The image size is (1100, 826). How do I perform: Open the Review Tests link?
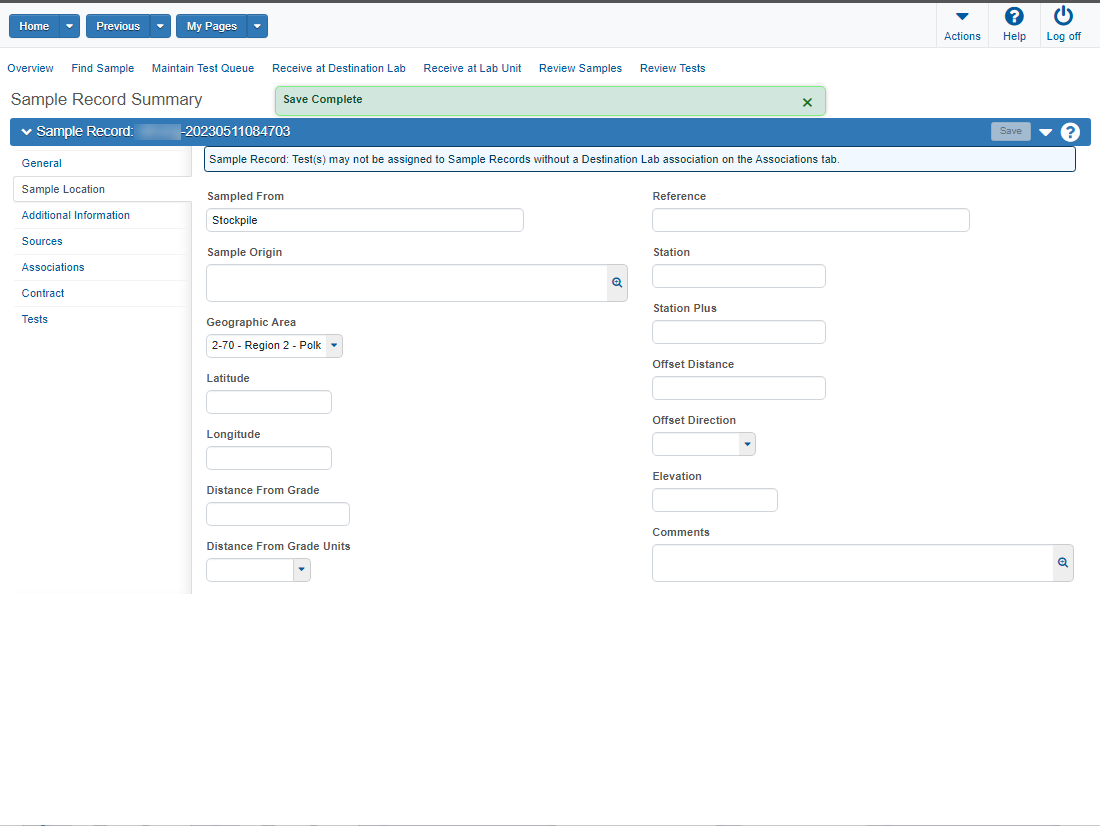[x=672, y=68]
